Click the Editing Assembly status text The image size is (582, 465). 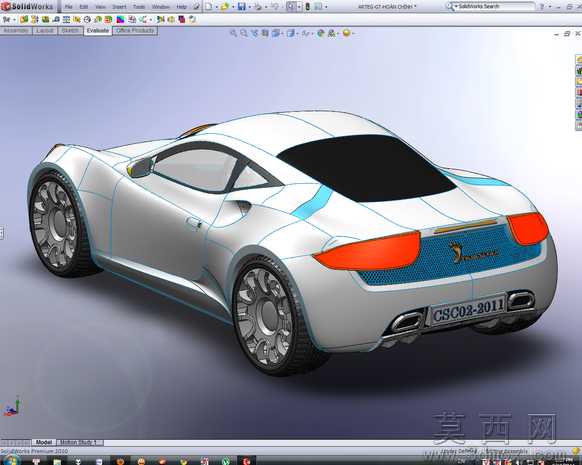tap(507, 451)
